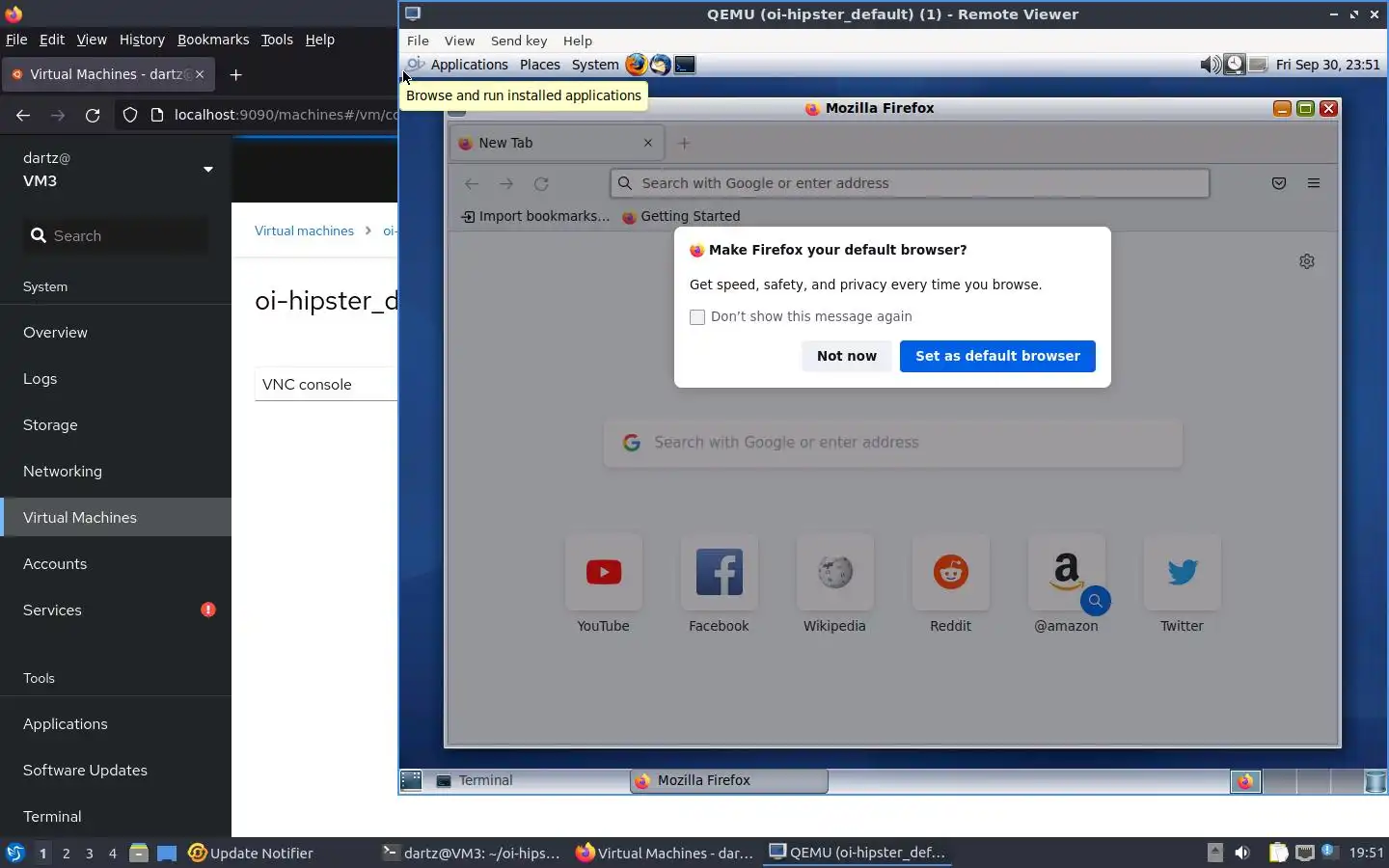The width and height of the screenshot is (1389, 868).
Task: Open host taskbar file manager icon
Action: pos(138,853)
